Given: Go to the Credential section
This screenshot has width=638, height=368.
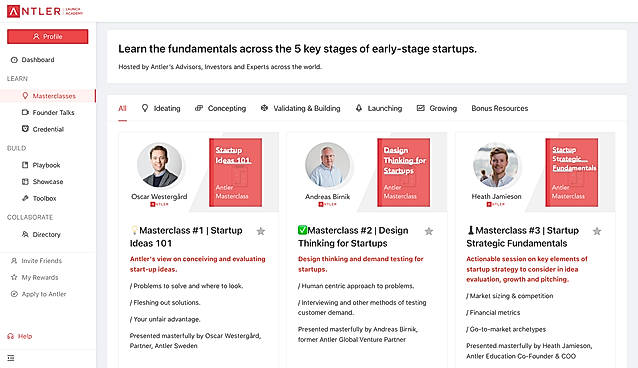Looking at the screenshot, I should (43, 129).
